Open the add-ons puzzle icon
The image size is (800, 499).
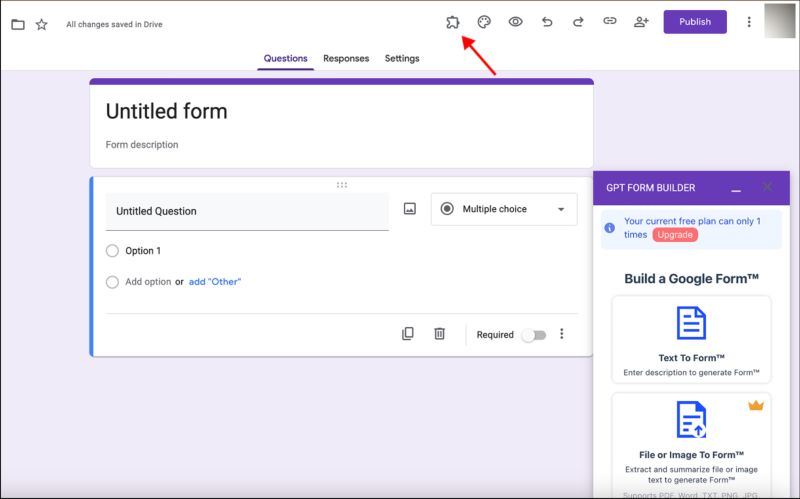453,22
